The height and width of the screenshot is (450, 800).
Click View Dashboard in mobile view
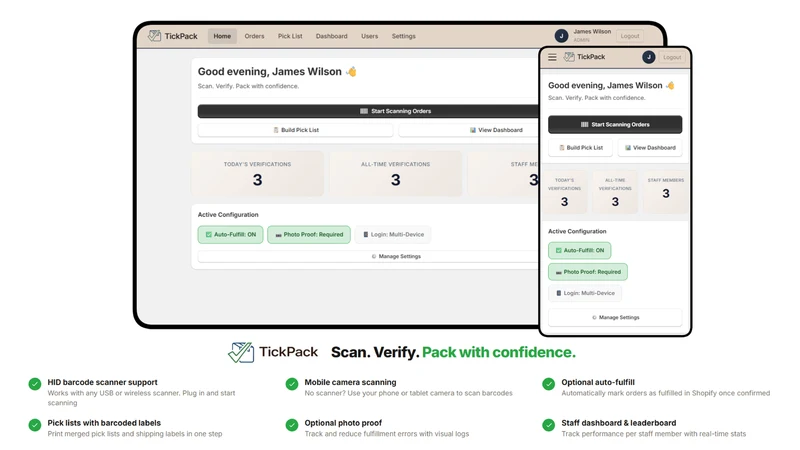650,147
